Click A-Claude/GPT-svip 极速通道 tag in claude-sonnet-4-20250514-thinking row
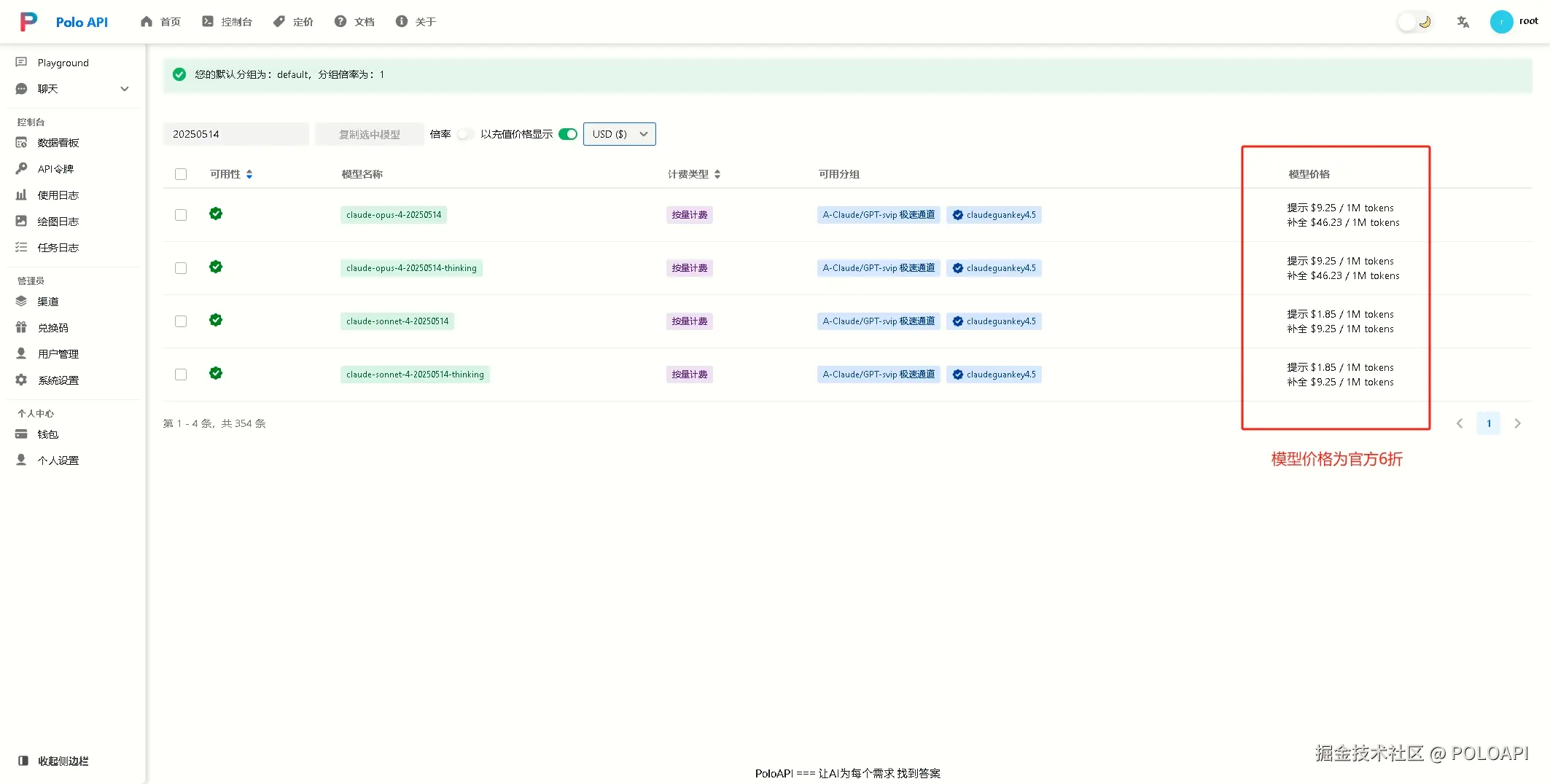Image resolution: width=1550 pixels, height=784 pixels. (x=879, y=375)
